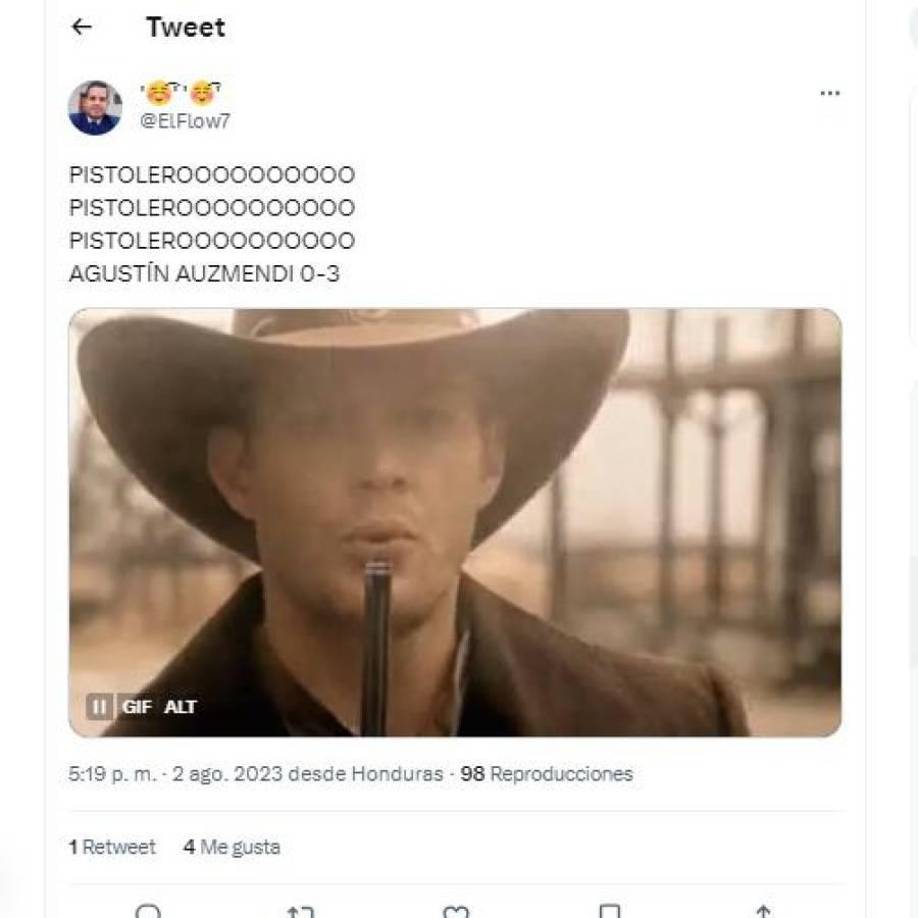Viewport: 918px width, 918px height.
Task: Share the tweet with the share icon
Action: [x=763, y=912]
